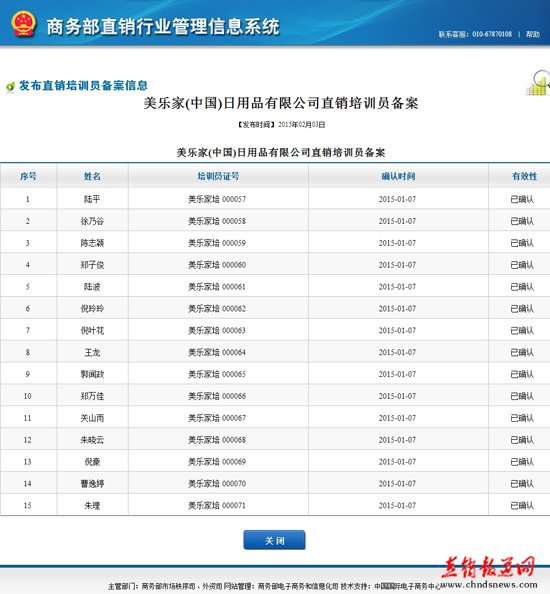Click the national emblem logo in header

[23, 24]
